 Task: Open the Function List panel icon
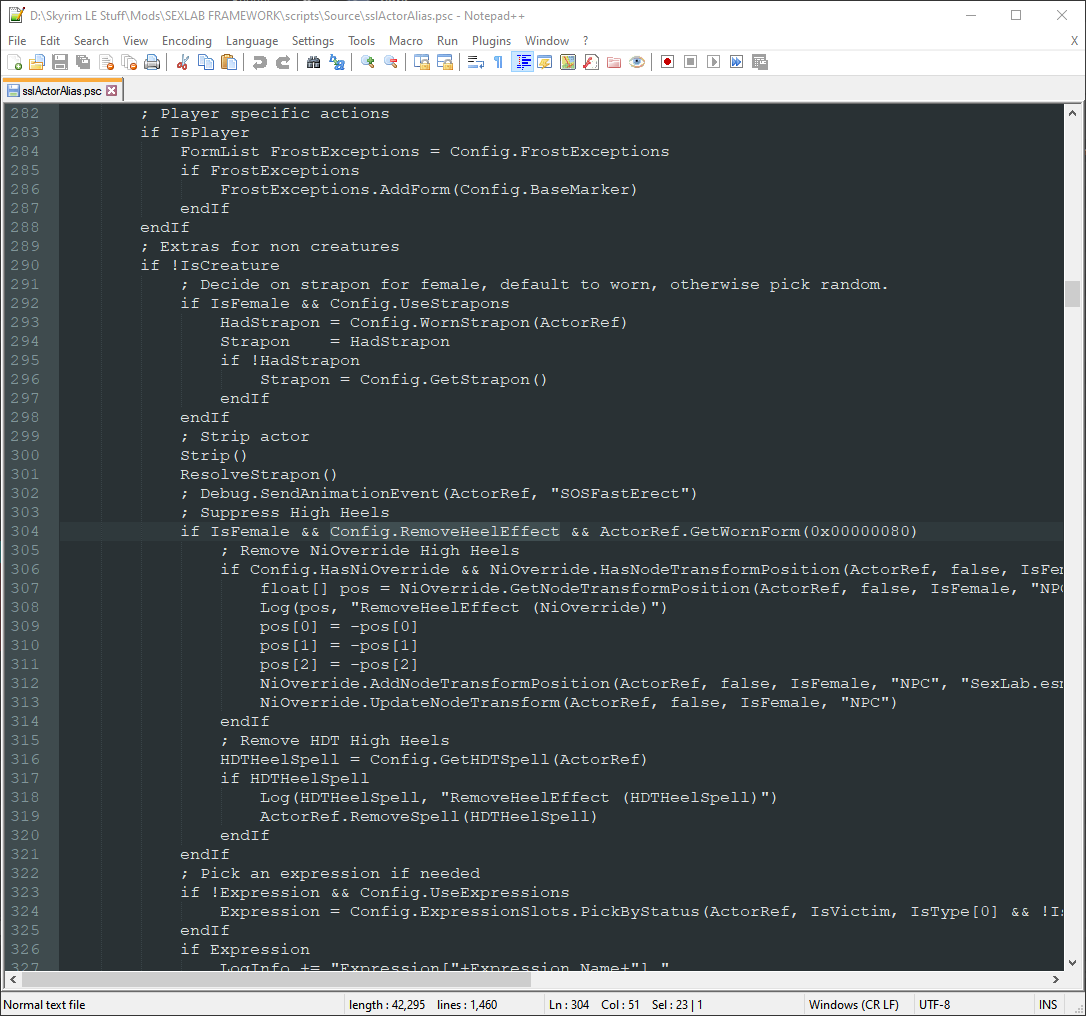pyautogui.click(x=591, y=62)
